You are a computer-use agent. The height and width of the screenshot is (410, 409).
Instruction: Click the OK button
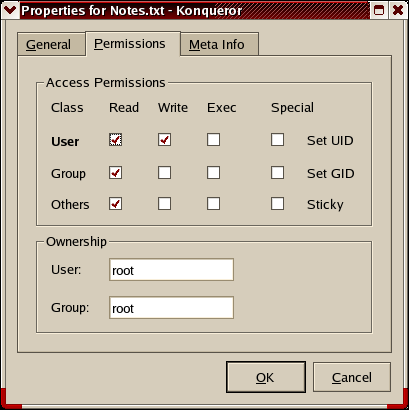(x=266, y=377)
